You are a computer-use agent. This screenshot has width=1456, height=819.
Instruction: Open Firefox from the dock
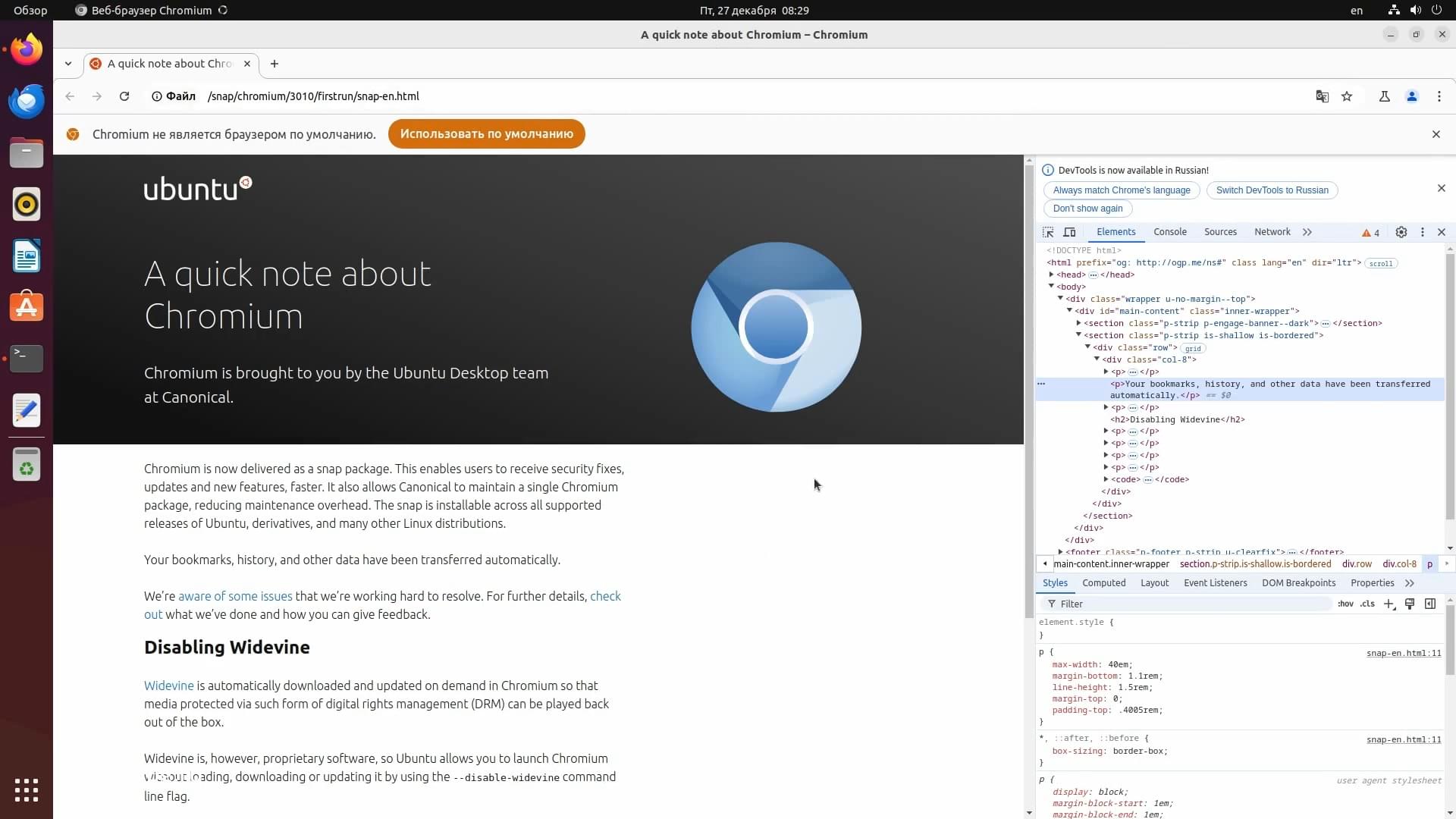27,49
